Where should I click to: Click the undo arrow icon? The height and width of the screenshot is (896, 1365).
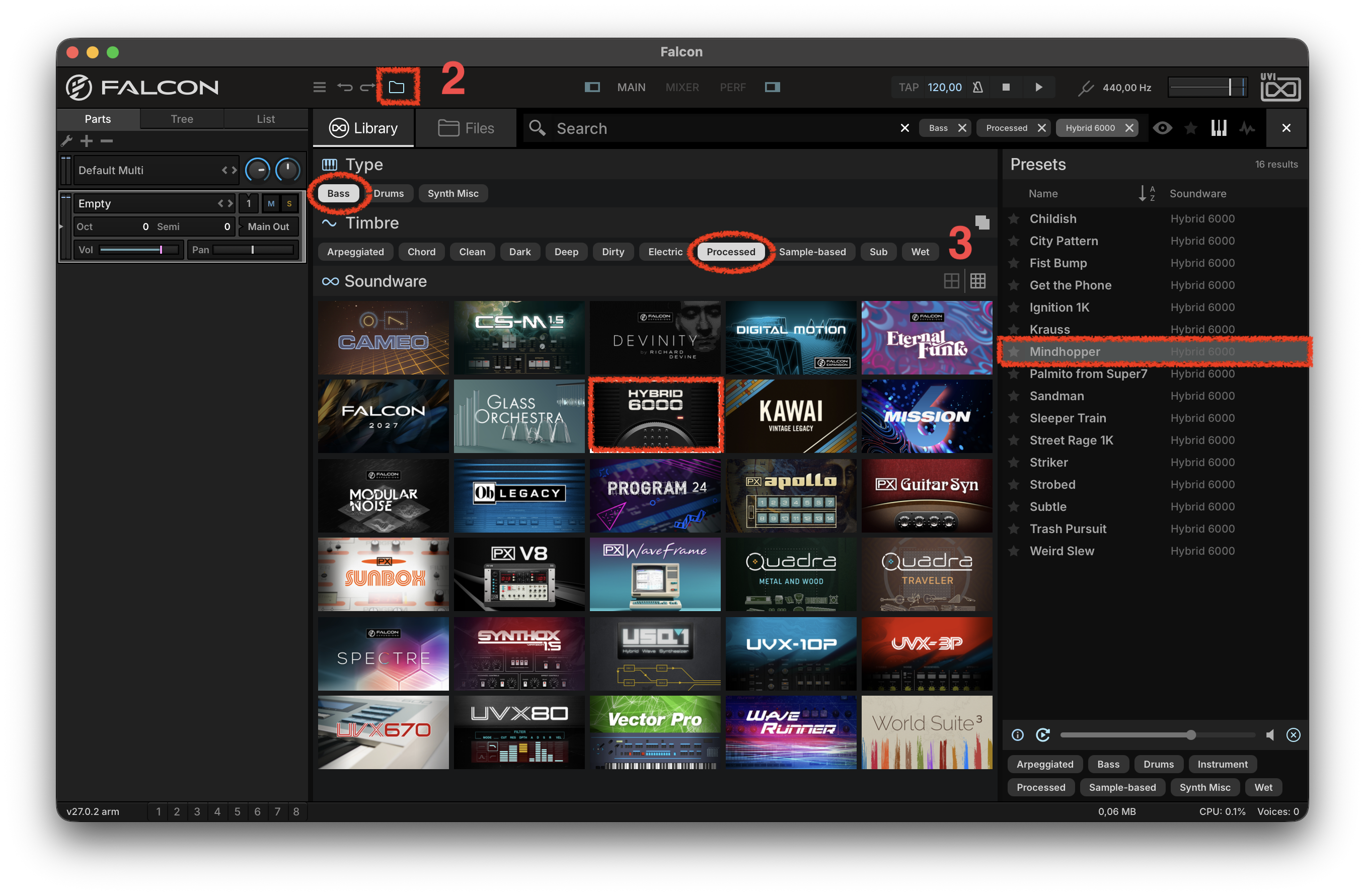coord(345,87)
